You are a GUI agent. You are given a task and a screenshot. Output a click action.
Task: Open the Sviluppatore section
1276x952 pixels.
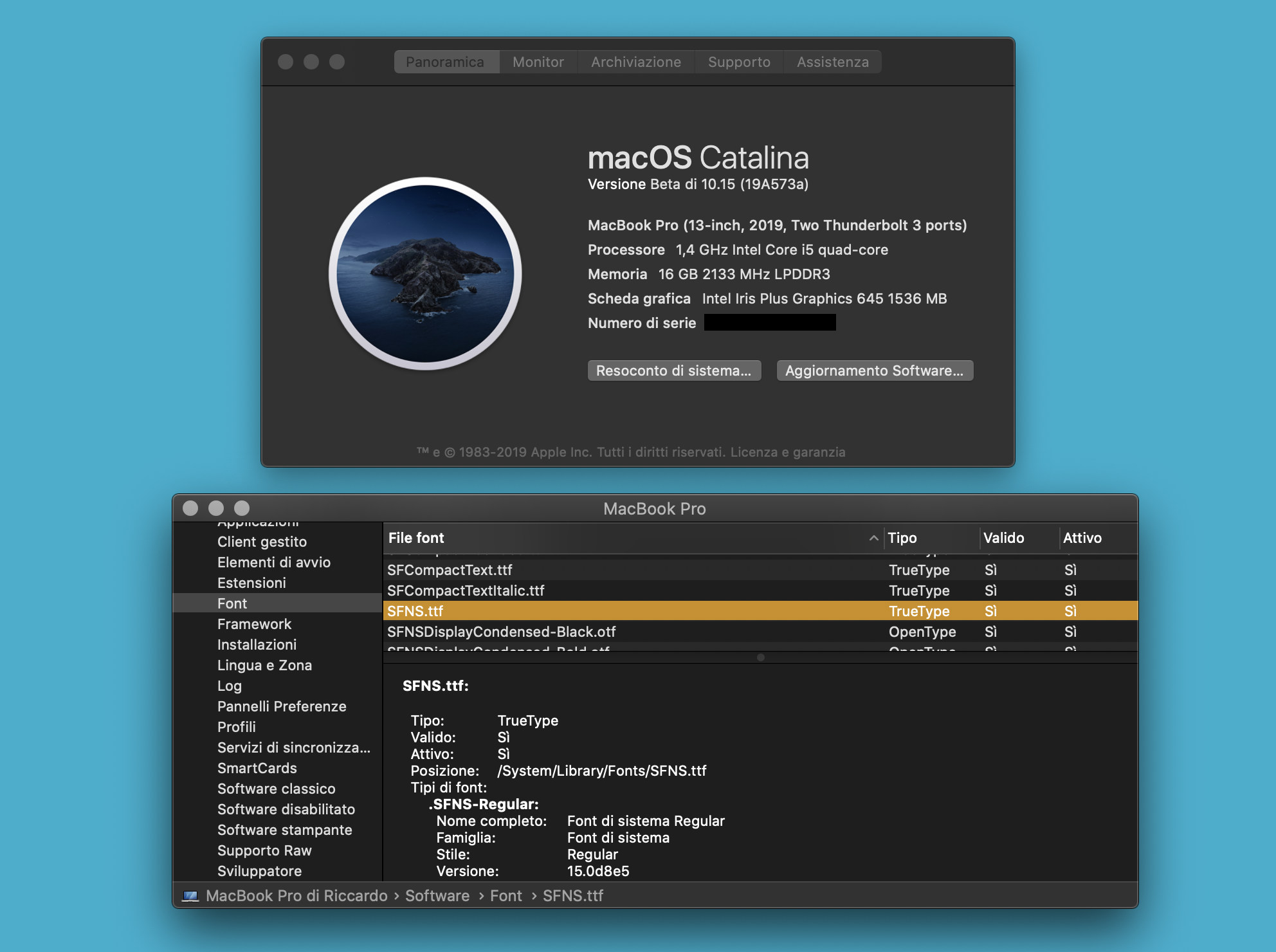260,871
